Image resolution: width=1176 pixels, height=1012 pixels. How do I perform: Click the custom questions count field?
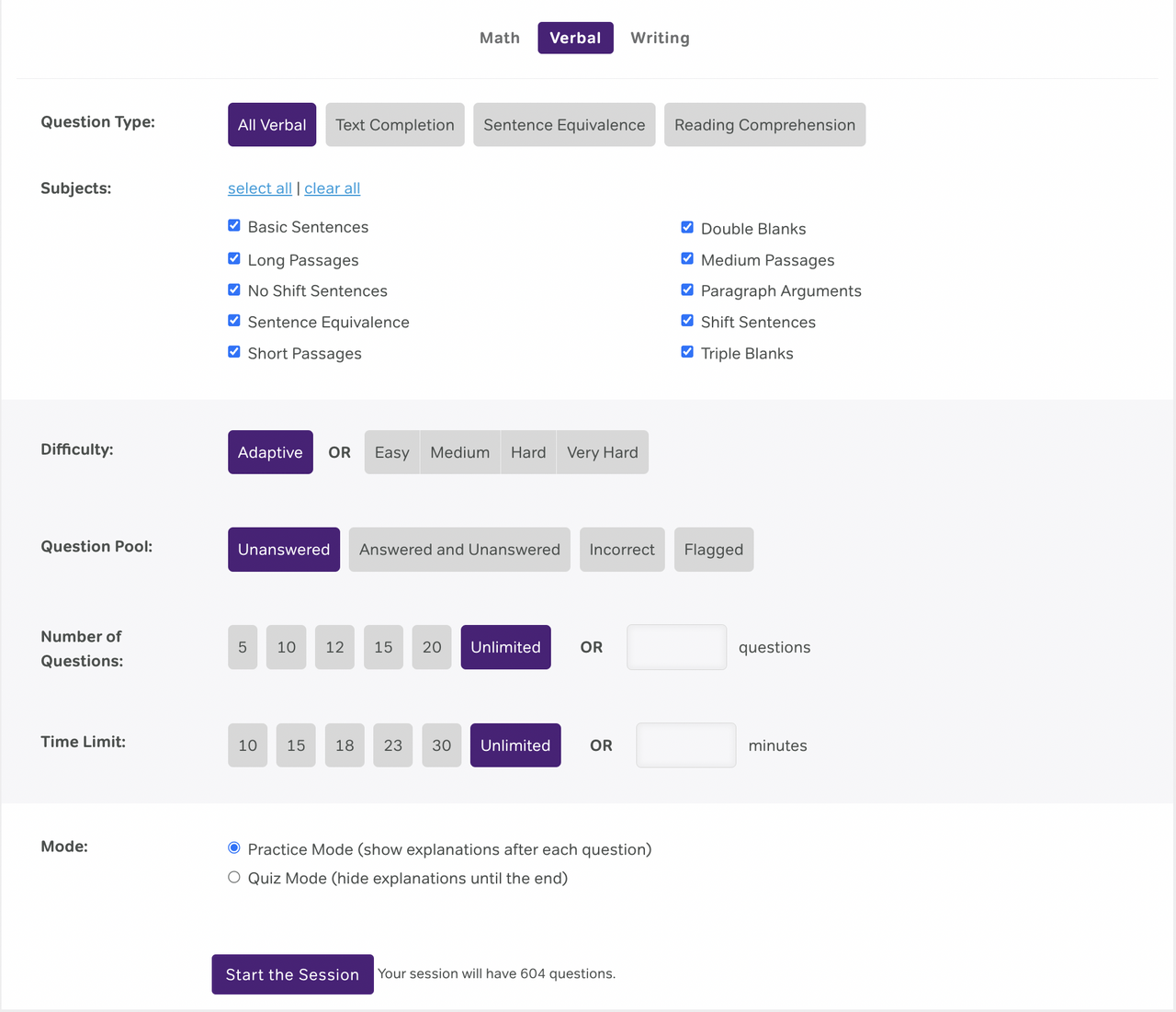[x=676, y=647]
